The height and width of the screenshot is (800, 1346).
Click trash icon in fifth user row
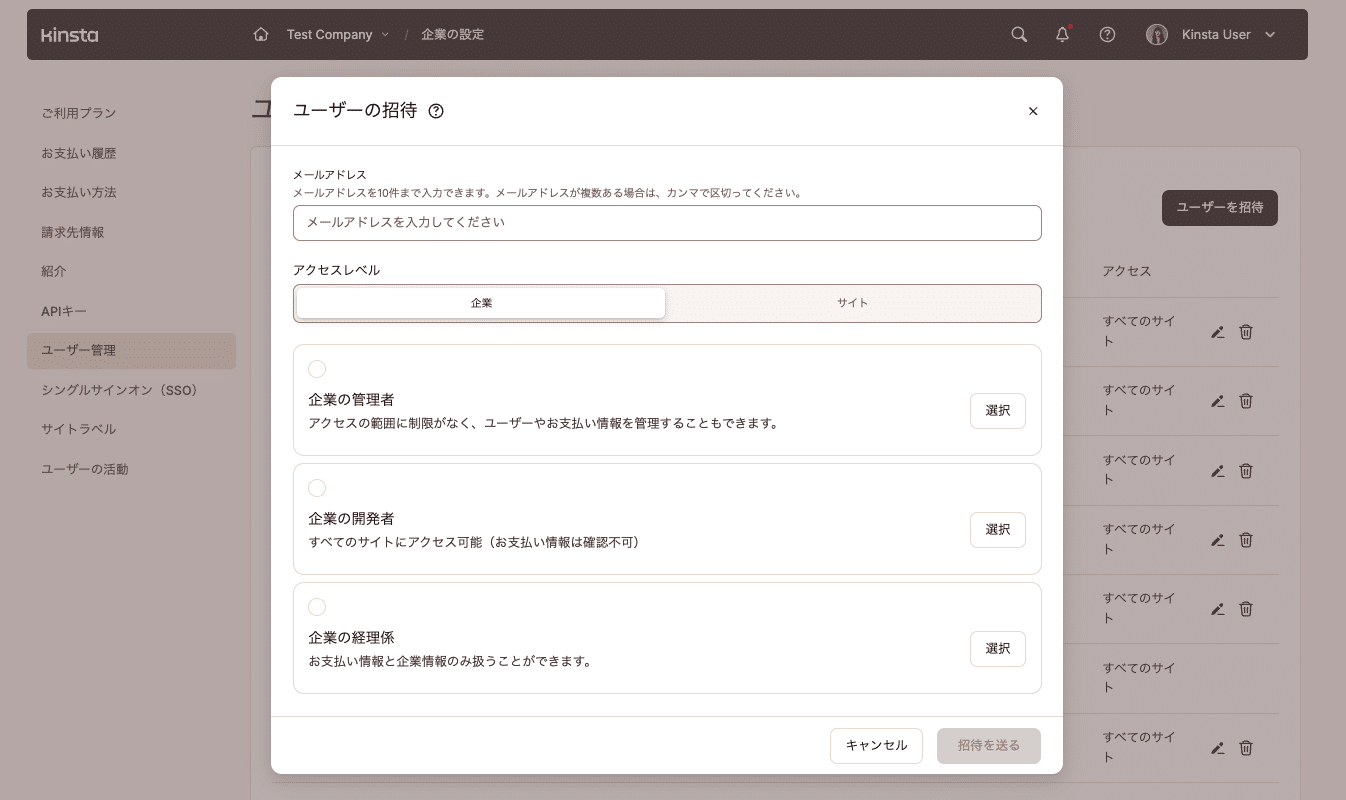click(x=1246, y=609)
